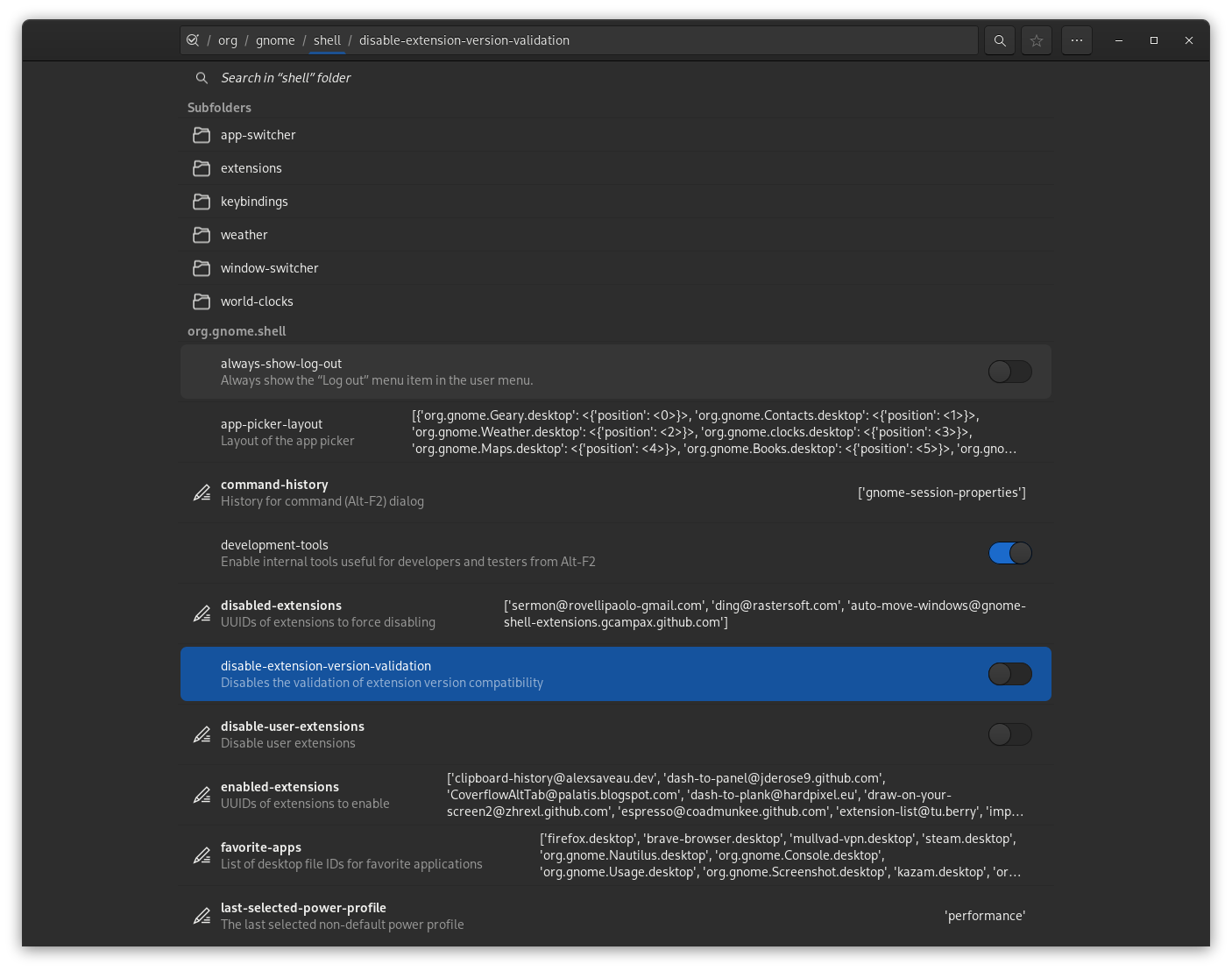Viewport: 1232px width, 971px height.
Task: Enable disable-extension-version-validation switch
Action: [x=1009, y=674]
